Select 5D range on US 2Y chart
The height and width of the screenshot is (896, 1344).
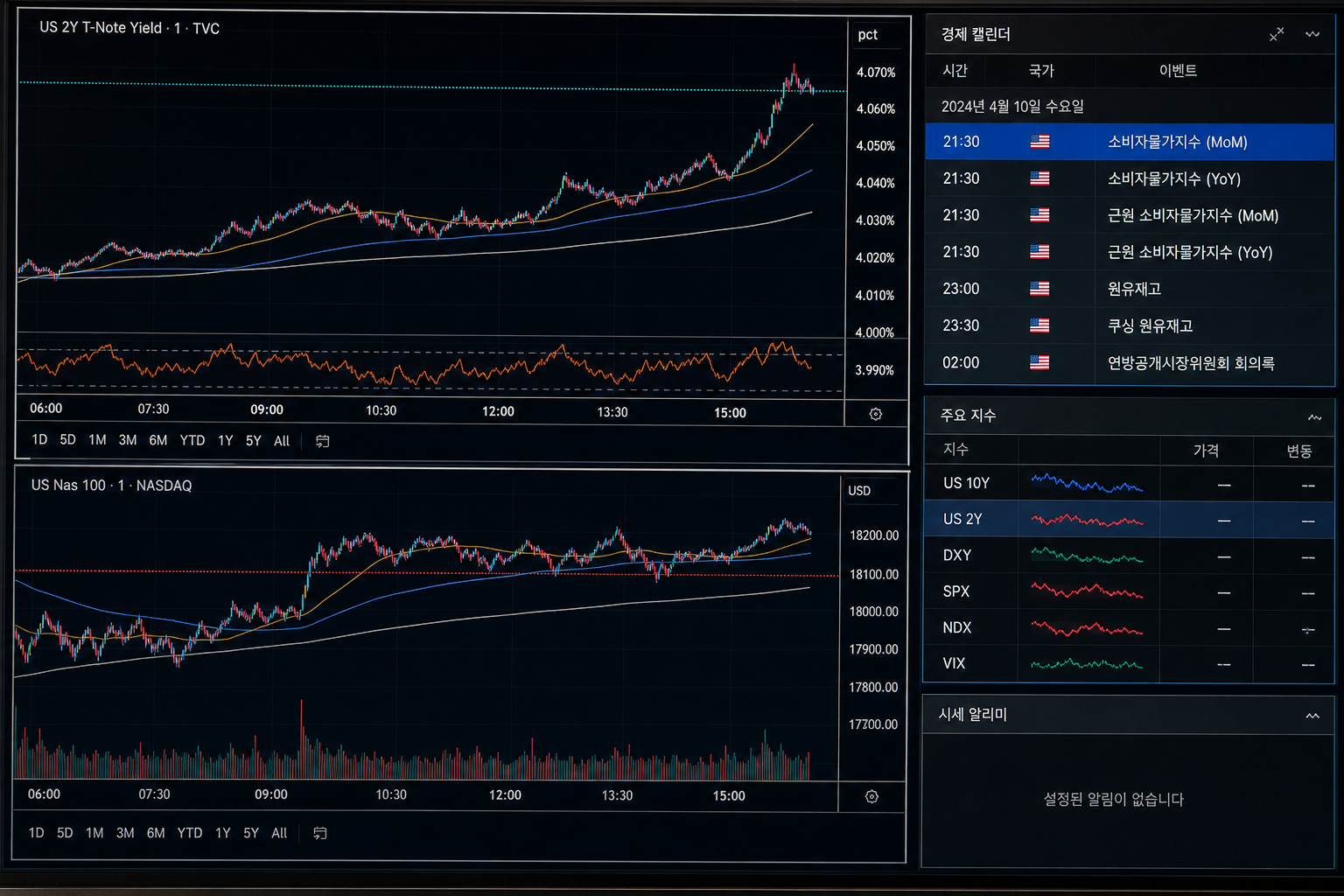(x=67, y=440)
